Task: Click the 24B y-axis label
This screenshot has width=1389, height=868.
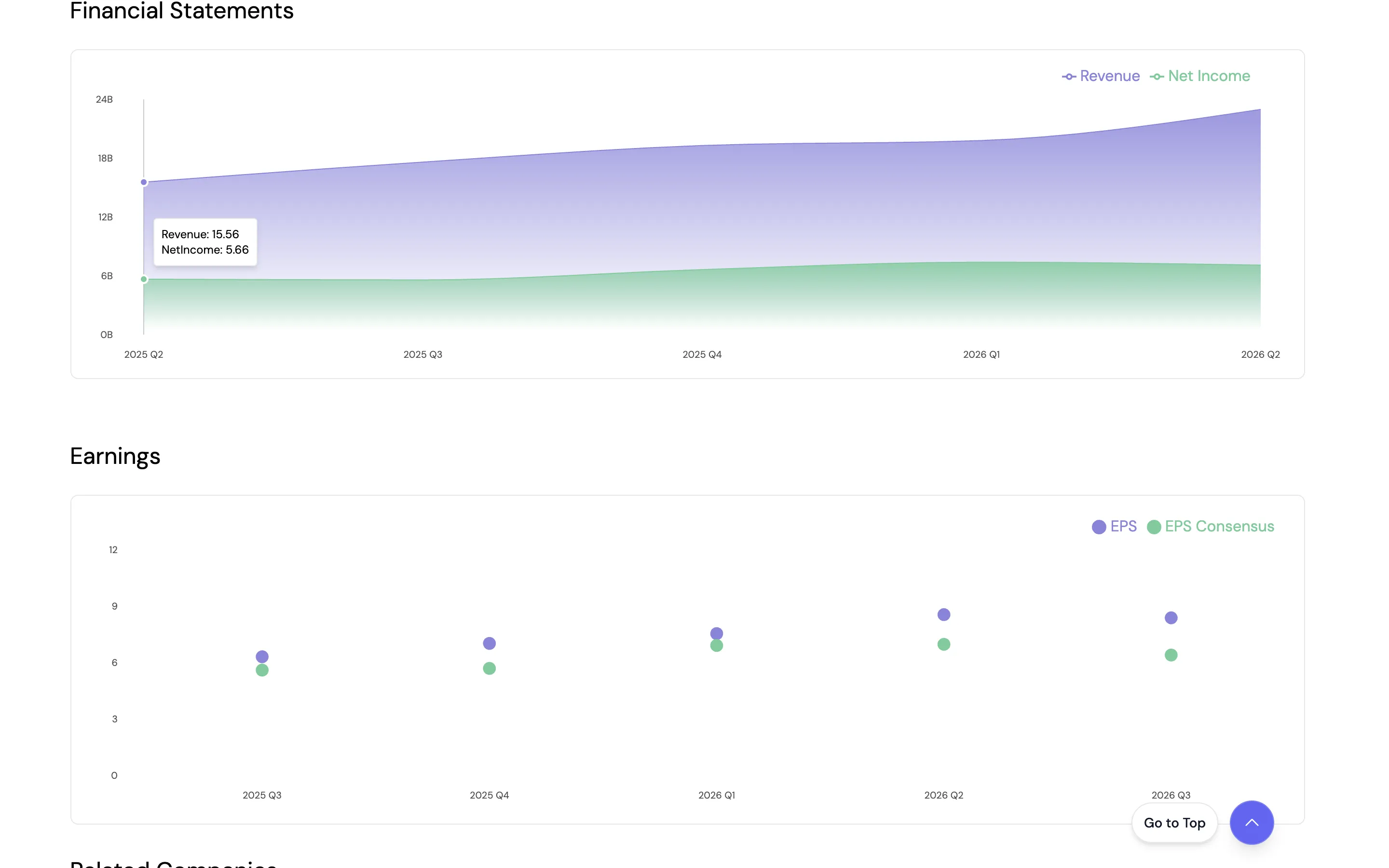Action: coord(104,99)
